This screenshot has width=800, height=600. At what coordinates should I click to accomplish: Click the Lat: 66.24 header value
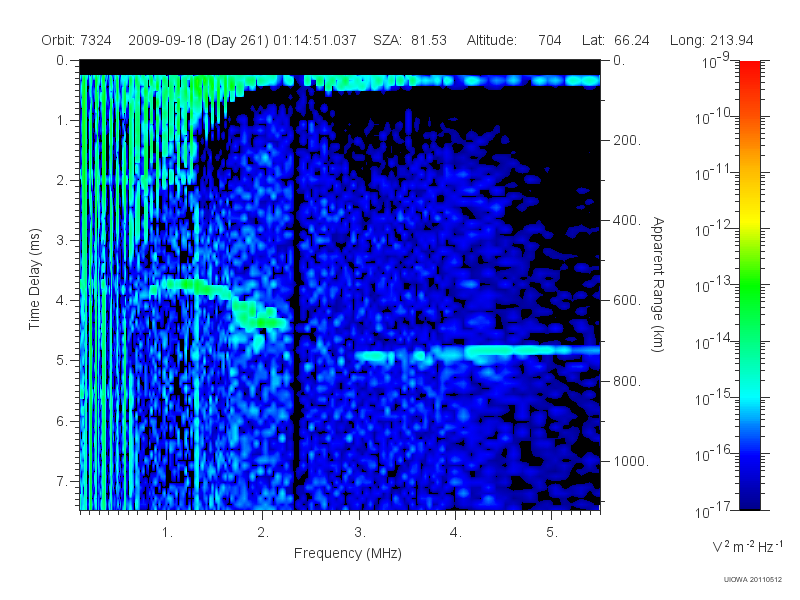tap(615, 40)
